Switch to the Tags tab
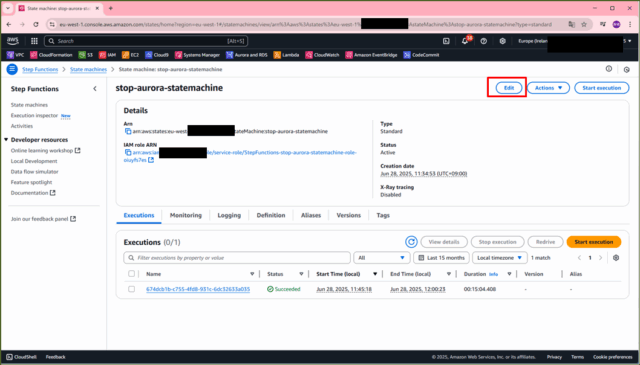 pos(383,215)
